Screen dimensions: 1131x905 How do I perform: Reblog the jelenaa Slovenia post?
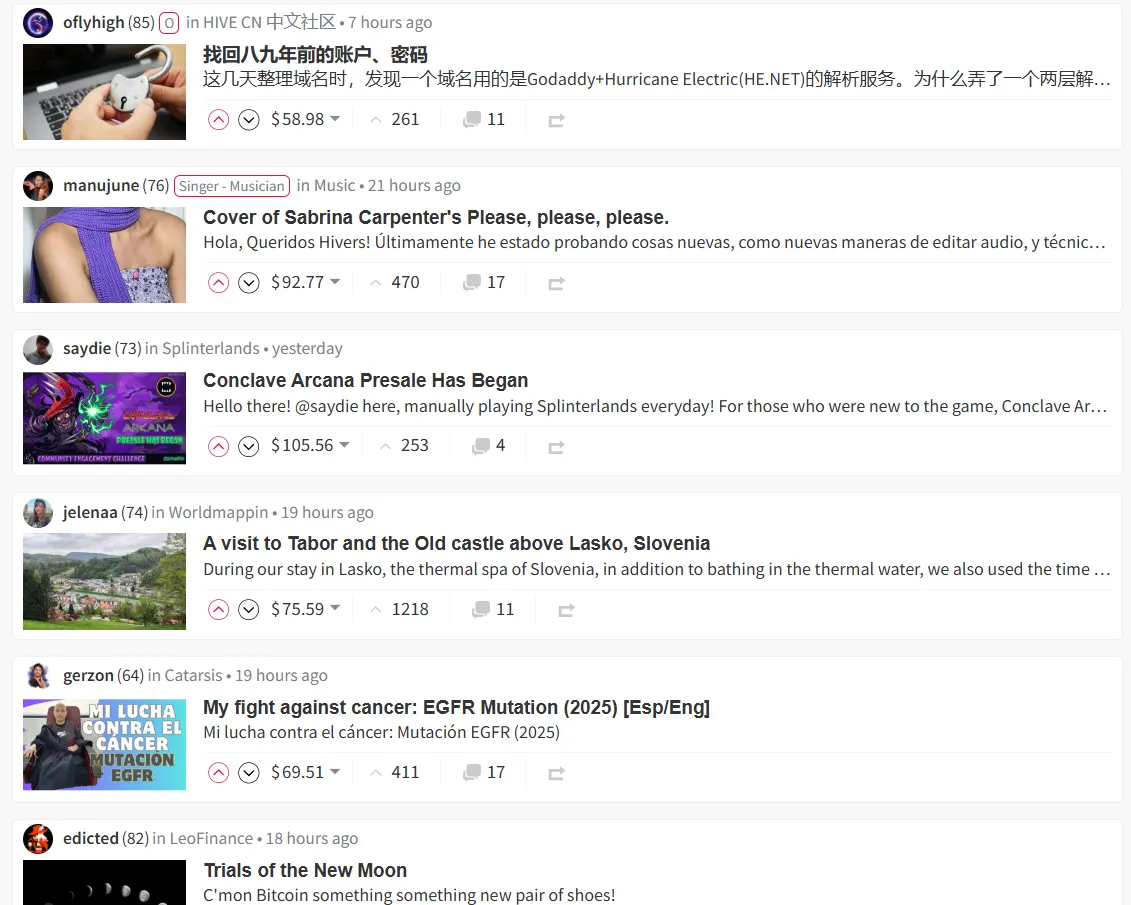pyautogui.click(x=566, y=610)
